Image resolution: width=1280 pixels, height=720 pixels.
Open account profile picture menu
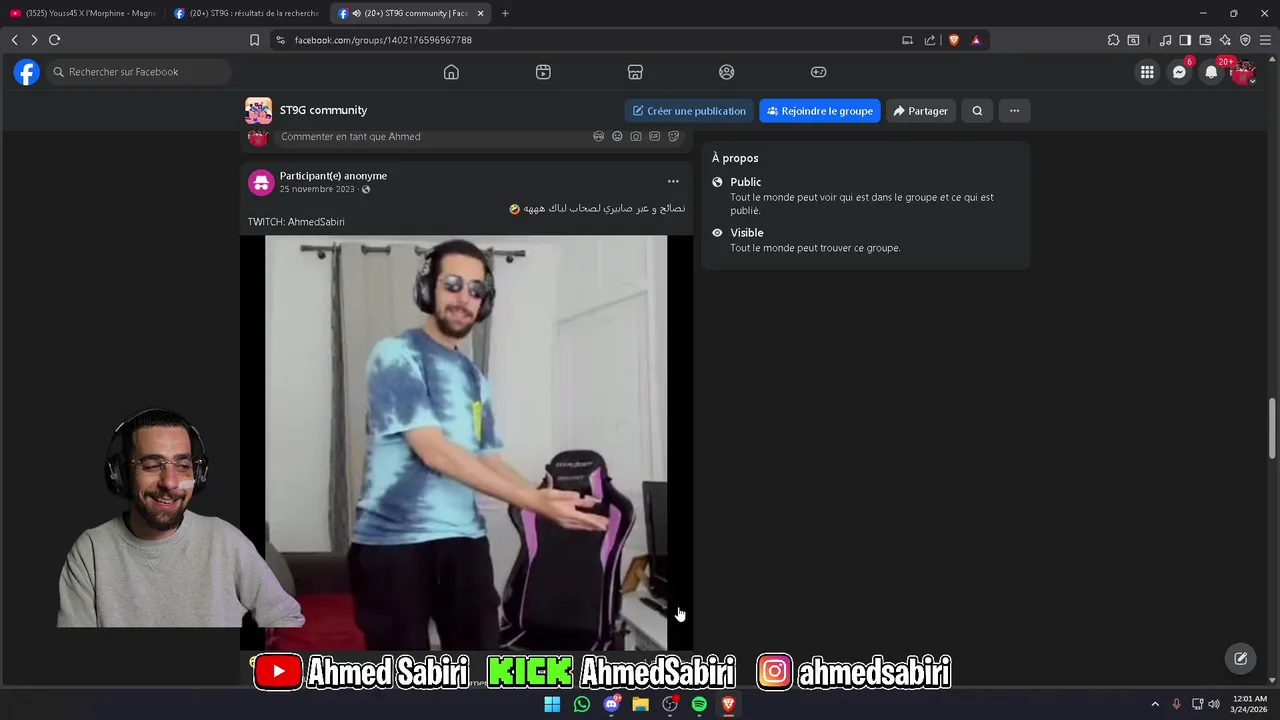[x=1243, y=72]
